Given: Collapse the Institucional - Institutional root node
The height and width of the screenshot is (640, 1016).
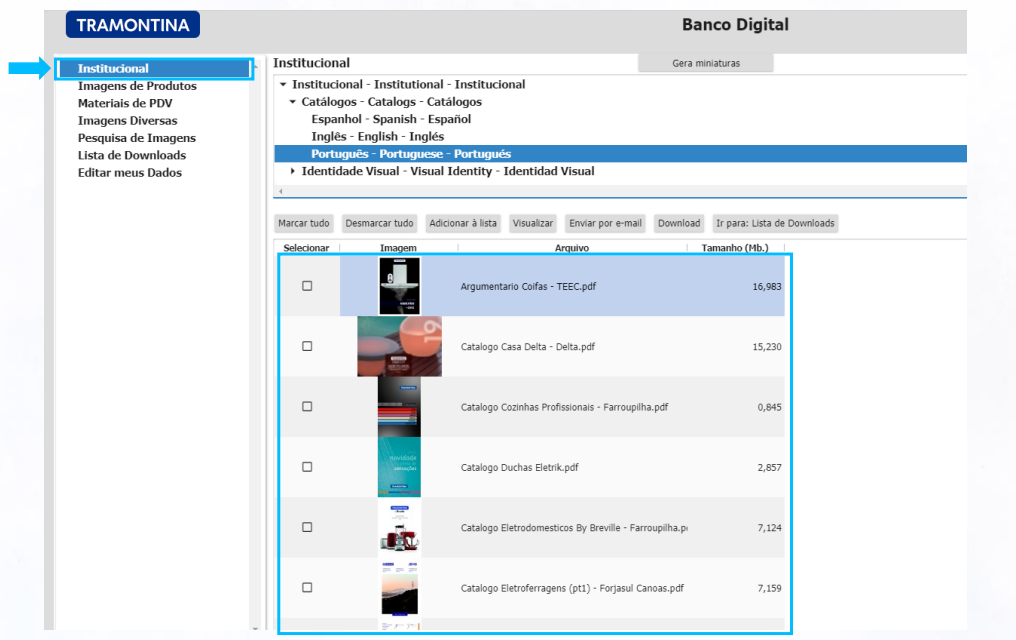Looking at the screenshot, I should click(x=283, y=84).
